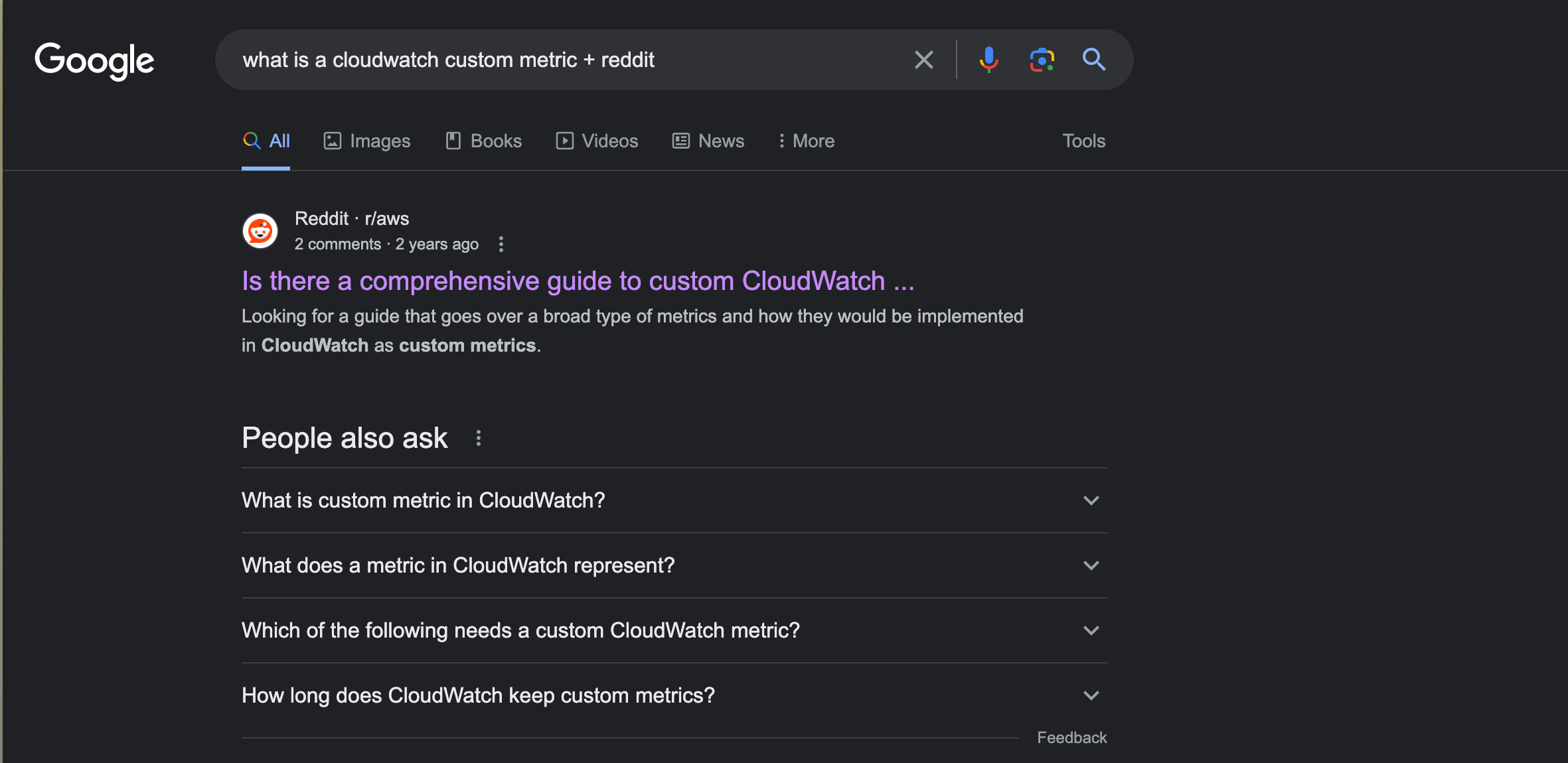The image size is (1568, 763).
Task: Open the More search filters menu
Action: coord(807,141)
